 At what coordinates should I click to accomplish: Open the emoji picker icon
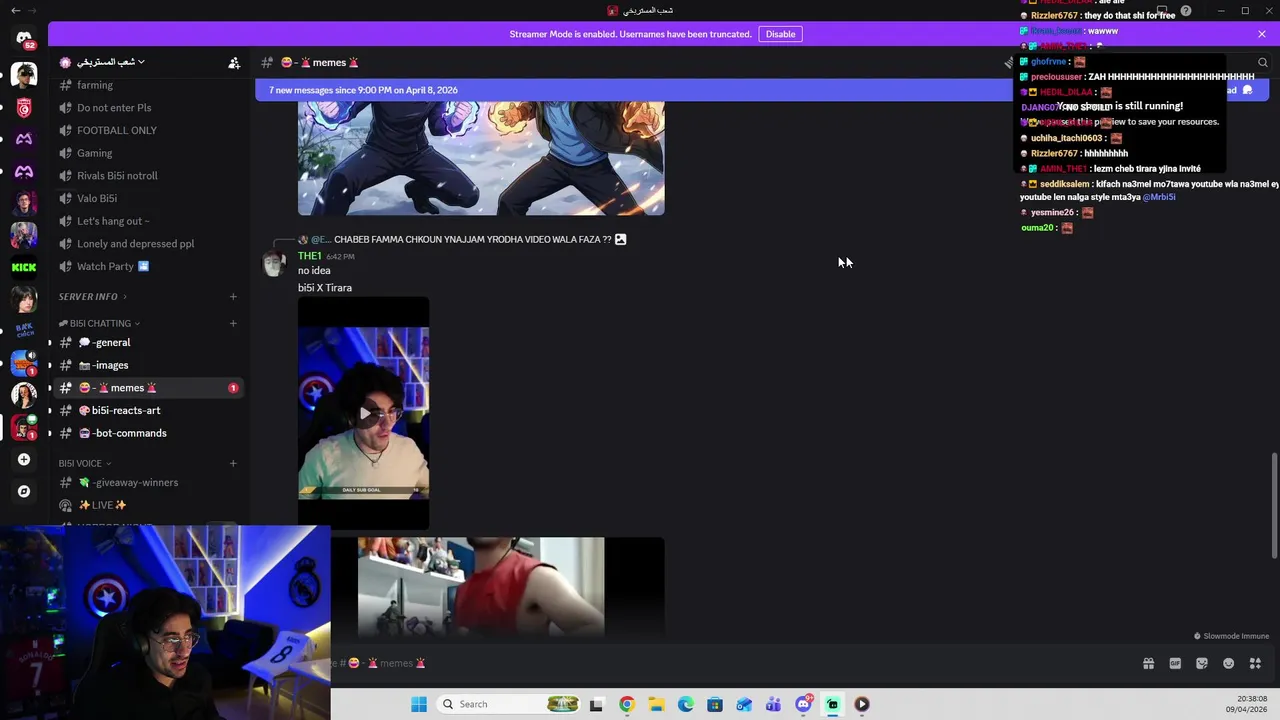pyautogui.click(x=1229, y=663)
